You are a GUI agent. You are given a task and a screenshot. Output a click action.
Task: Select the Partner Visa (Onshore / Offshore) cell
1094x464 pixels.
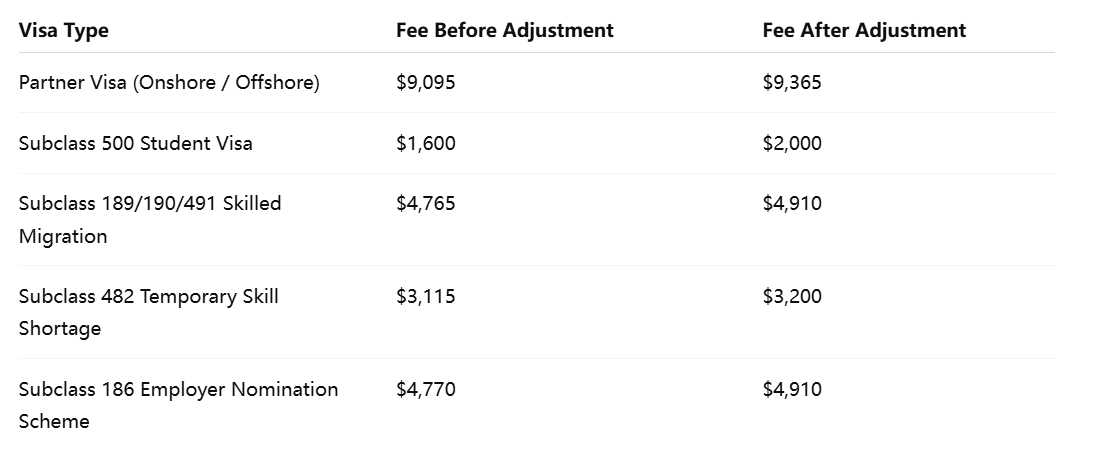169,82
